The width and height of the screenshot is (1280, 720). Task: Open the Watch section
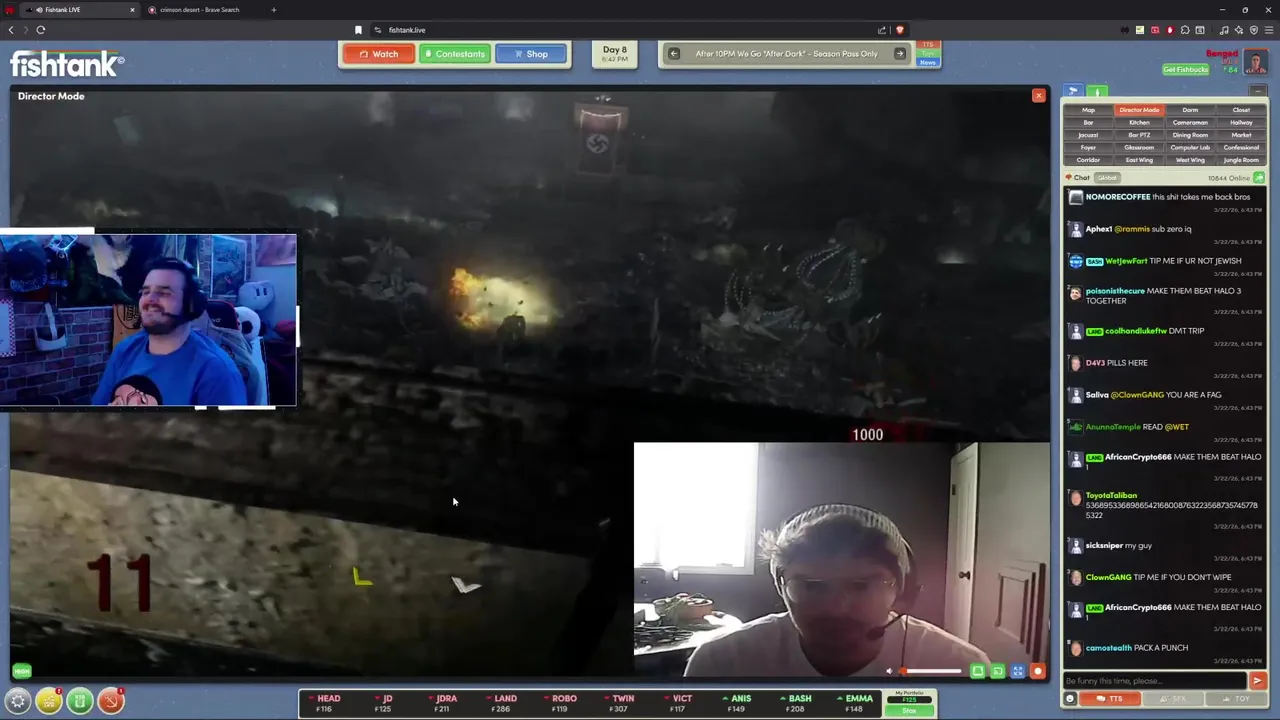(378, 54)
